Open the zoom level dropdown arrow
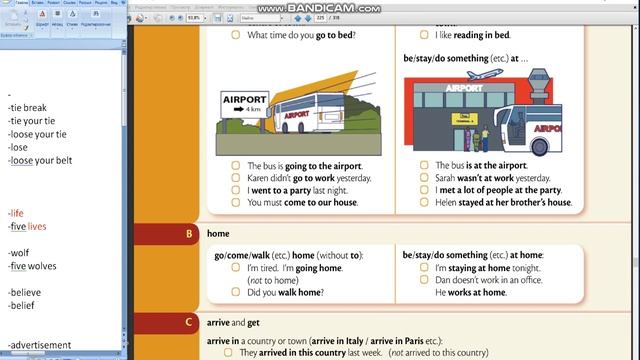The width and height of the screenshot is (640, 360). coord(205,18)
